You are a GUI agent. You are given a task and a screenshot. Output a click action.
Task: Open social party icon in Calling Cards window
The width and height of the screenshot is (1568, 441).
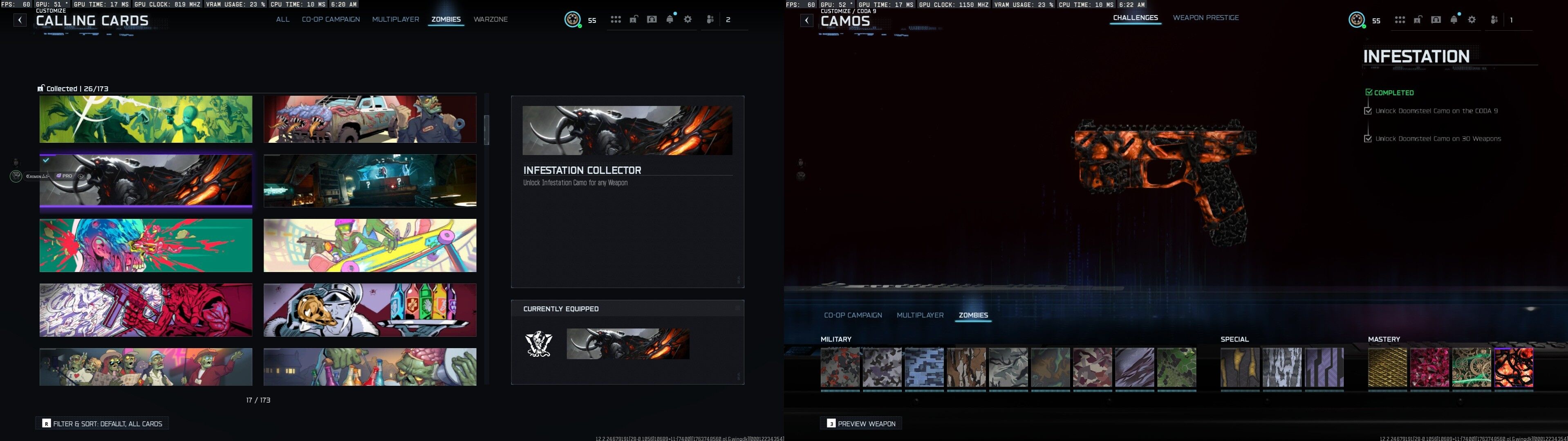pyautogui.click(x=710, y=20)
